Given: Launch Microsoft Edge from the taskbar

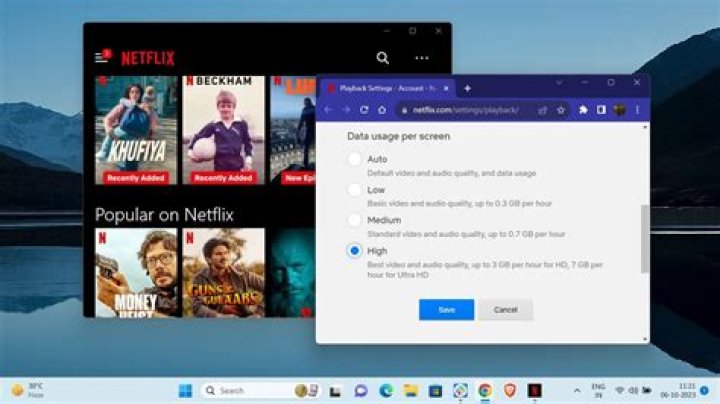Looking at the screenshot, I should pyautogui.click(x=386, y=391).
